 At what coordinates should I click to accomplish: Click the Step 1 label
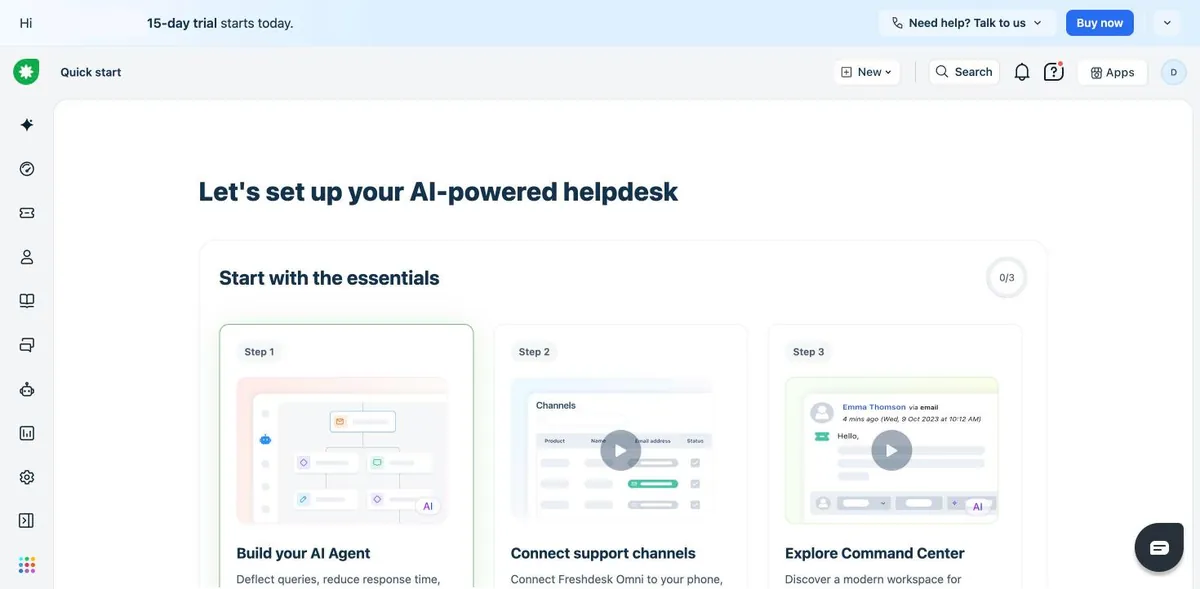click(x=259, y=352)
